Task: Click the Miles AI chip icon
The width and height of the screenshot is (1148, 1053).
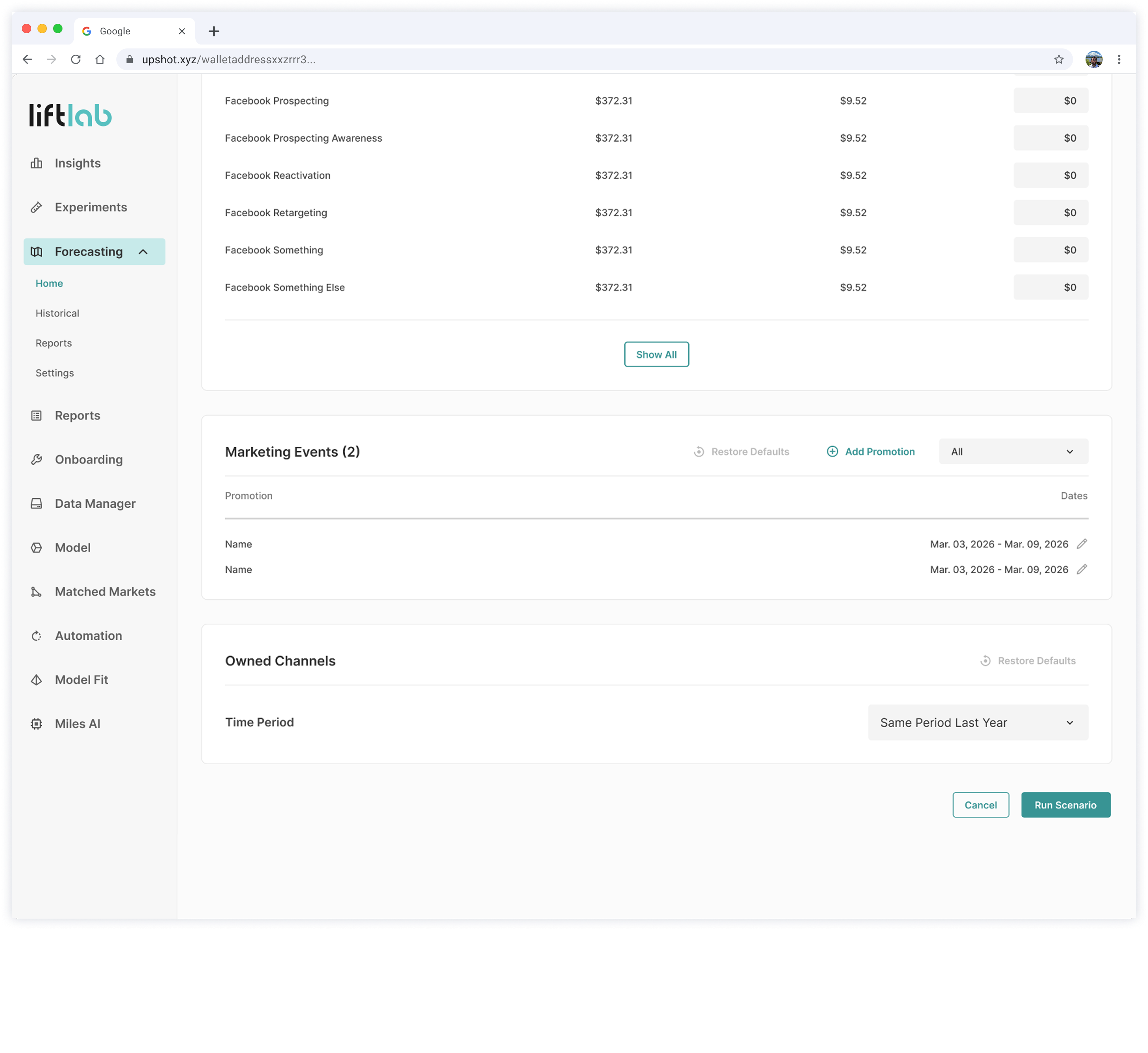Action: pos(36,724)
